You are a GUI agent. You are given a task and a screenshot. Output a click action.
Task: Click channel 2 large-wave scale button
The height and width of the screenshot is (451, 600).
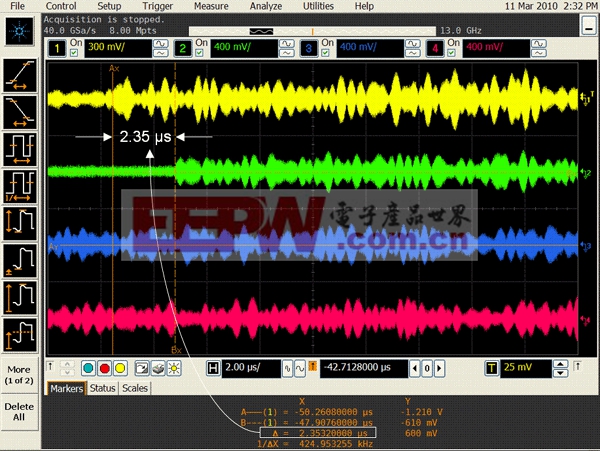(287, 44)
